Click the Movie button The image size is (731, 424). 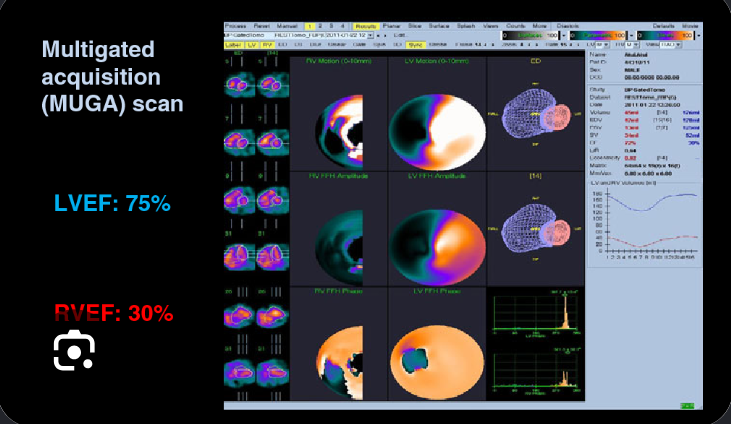point(690,26)
